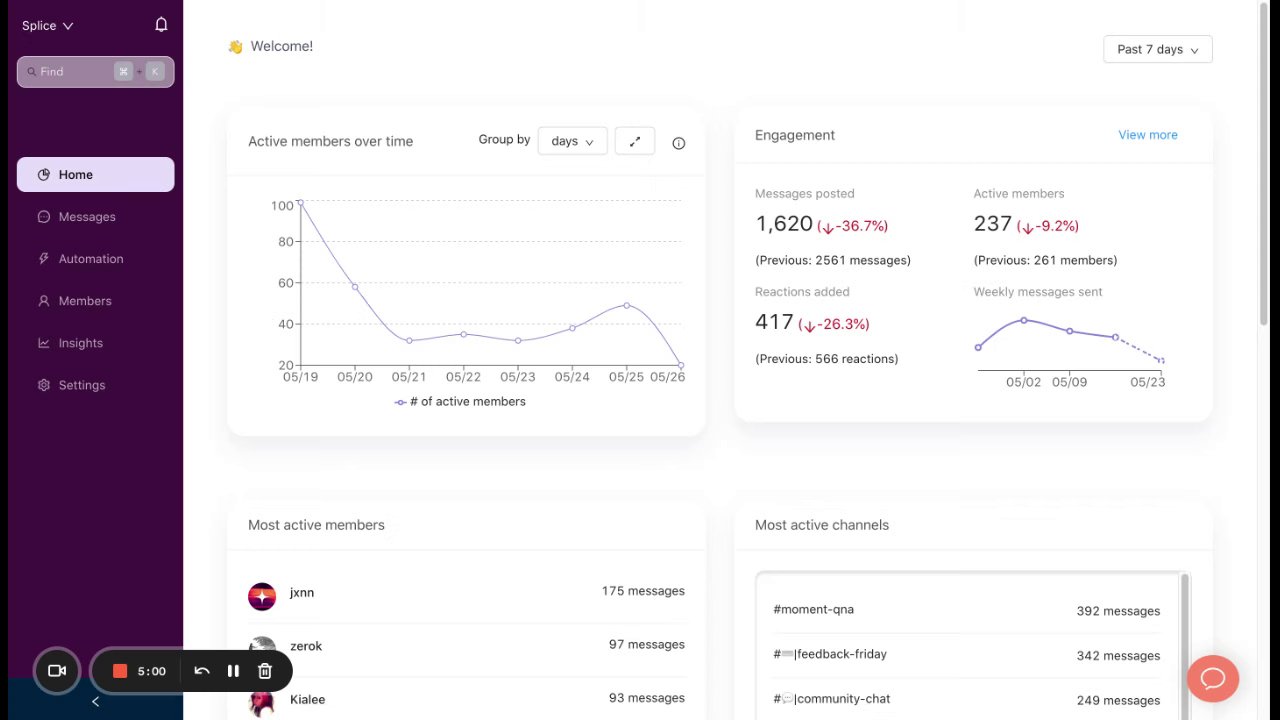Viewport: 1280px width, 720px height.
Task: Open Settings from the sidebar
Action: [x=81, y=385]
